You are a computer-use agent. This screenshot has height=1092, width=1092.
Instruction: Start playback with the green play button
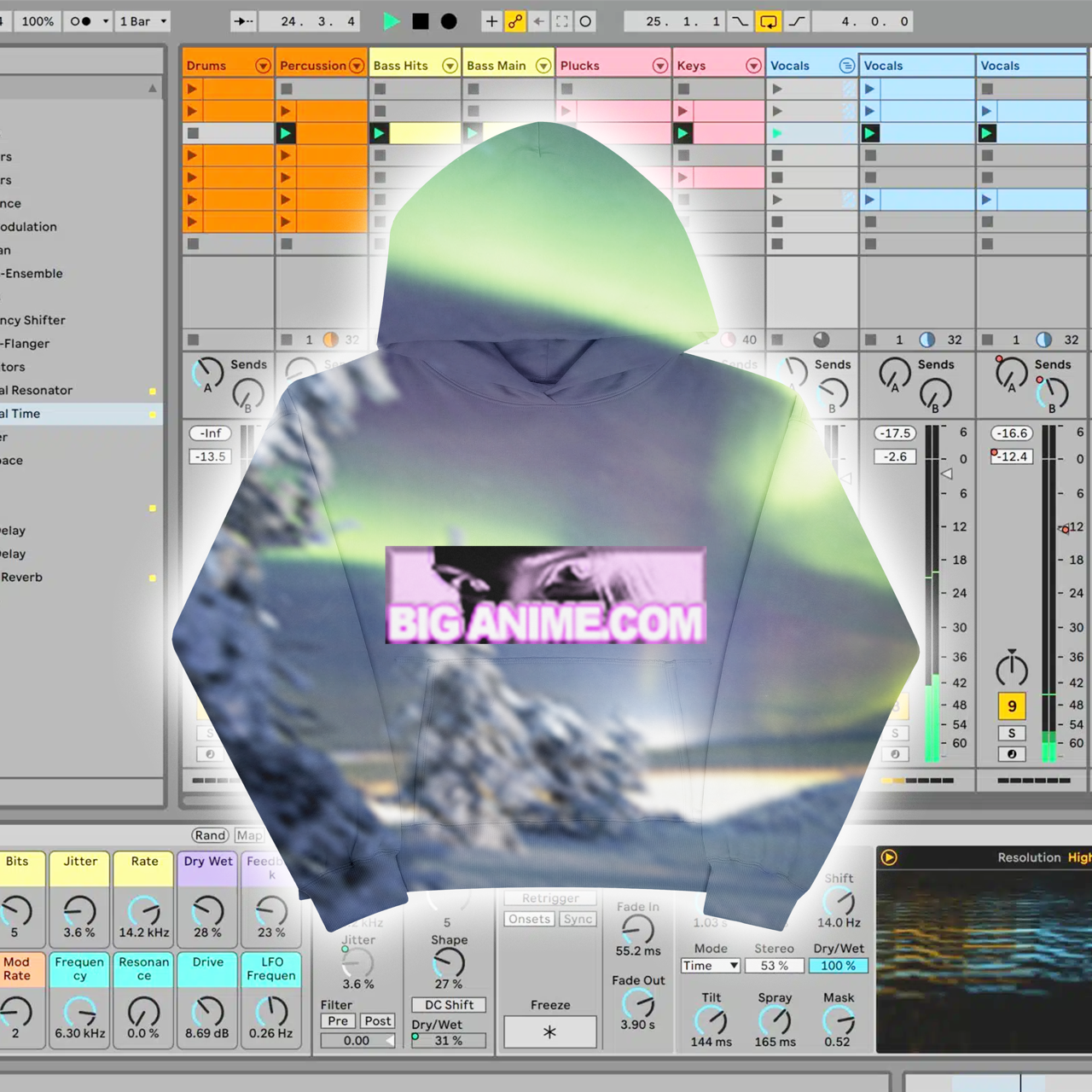point(392,21)
